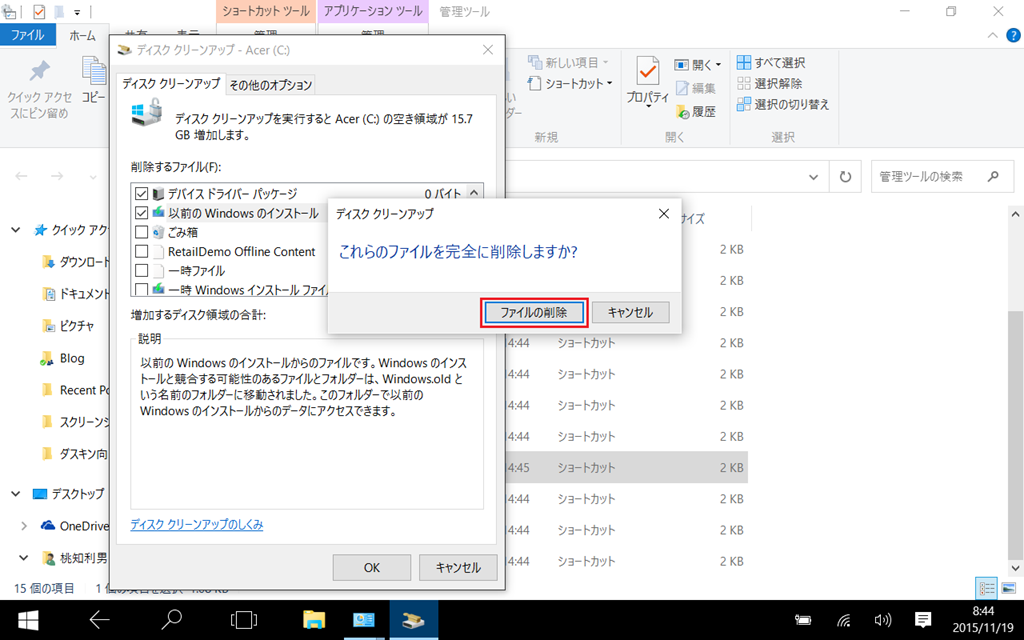Open Blog folder in navigation pane
1024x640 pixels.
63,358
